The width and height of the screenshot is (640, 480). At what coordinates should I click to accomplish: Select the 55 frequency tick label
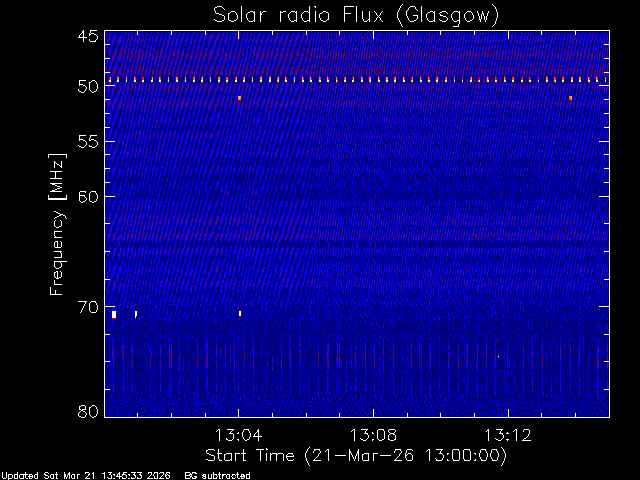pos(88,142)
